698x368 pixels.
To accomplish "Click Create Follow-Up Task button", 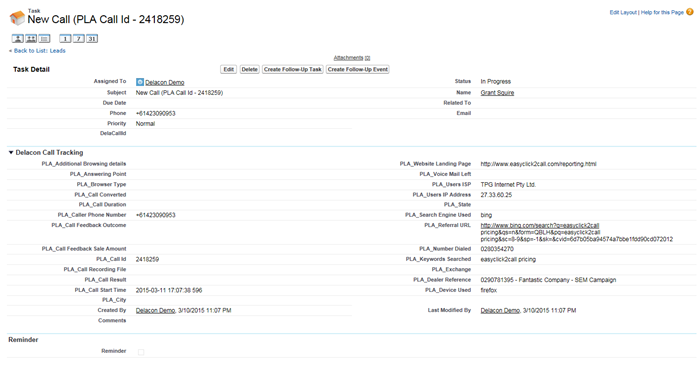I will pos(292,69).
